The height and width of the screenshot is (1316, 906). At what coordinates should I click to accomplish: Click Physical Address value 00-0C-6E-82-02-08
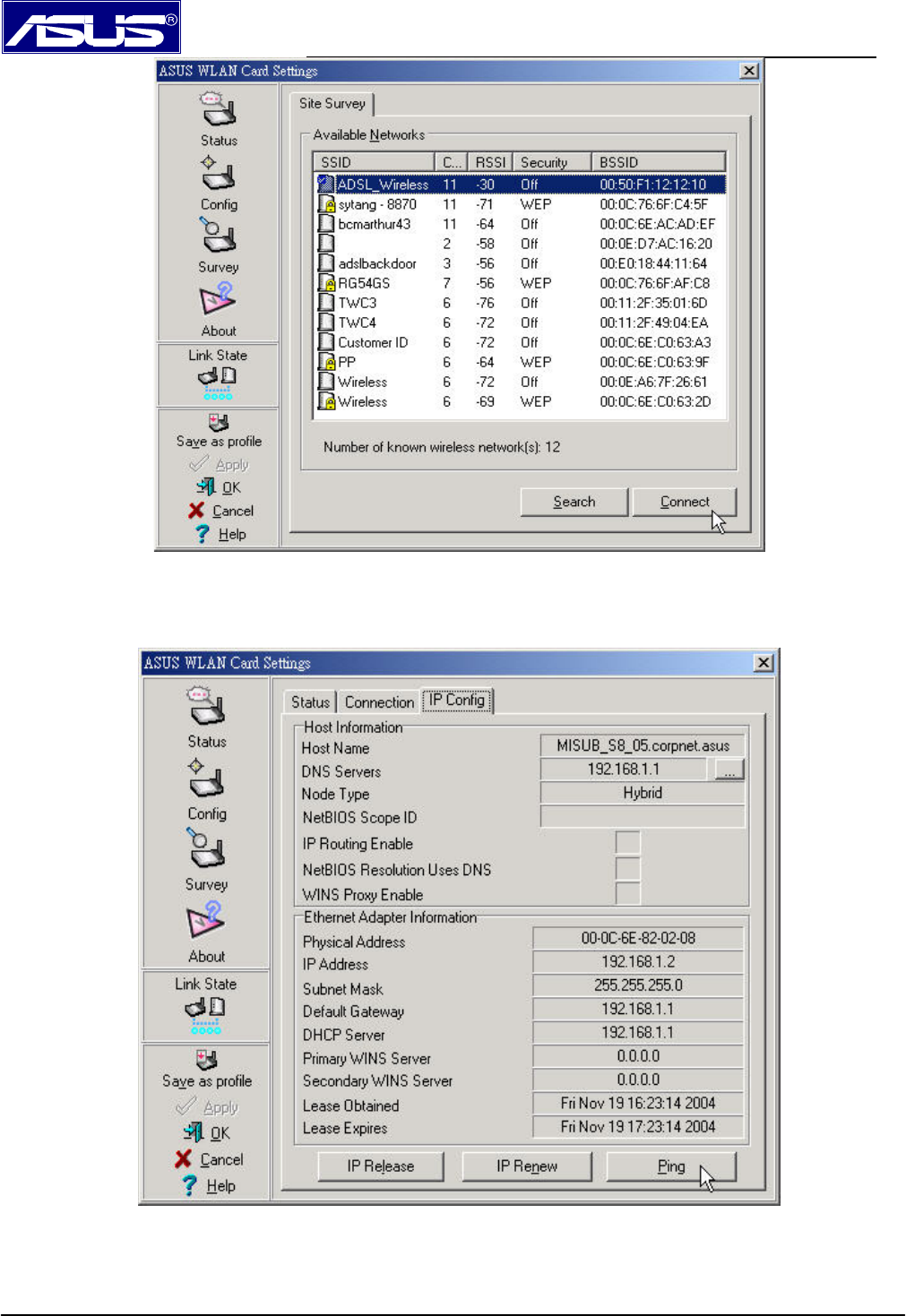pos(638,938)
